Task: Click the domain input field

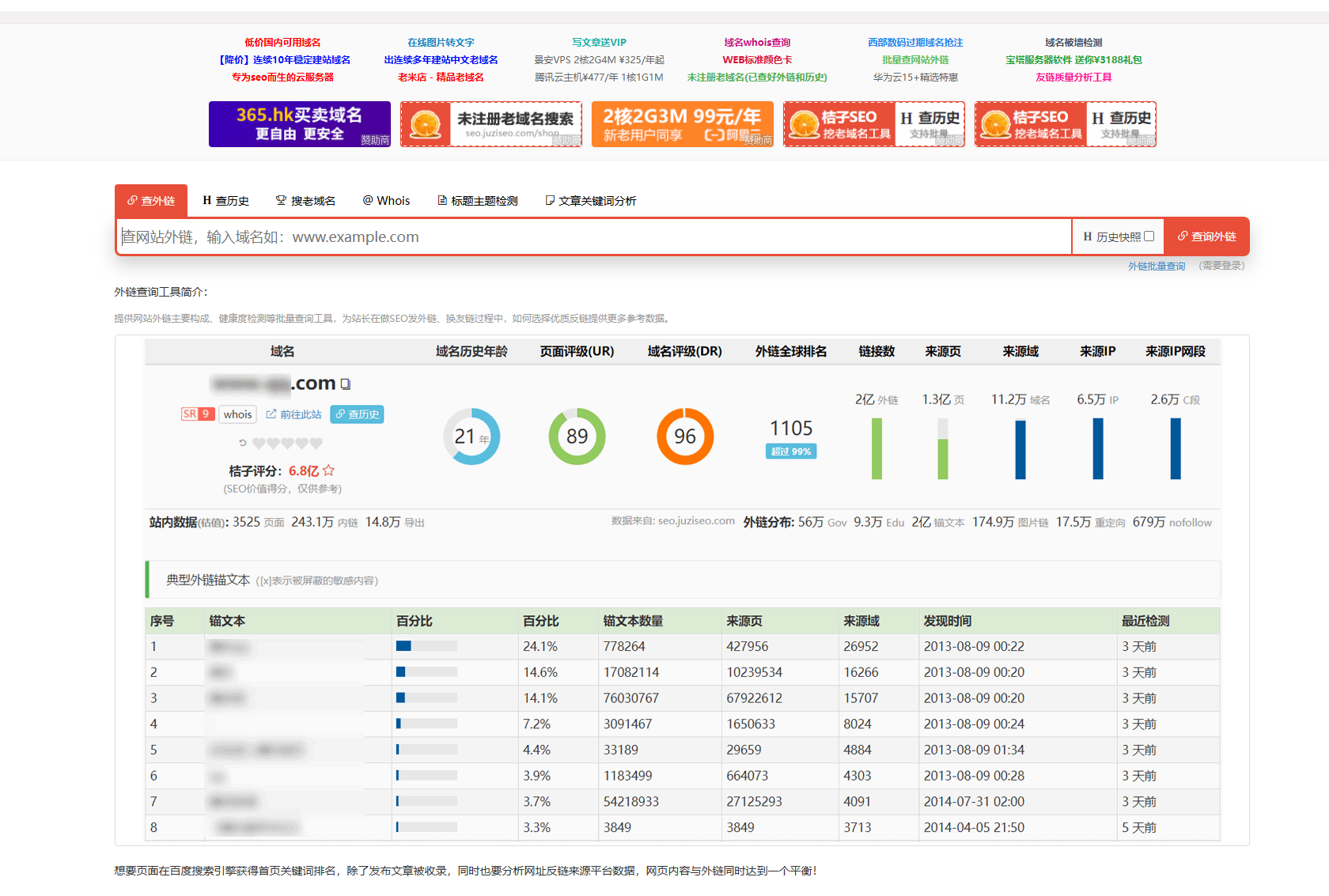Action: 593,237
